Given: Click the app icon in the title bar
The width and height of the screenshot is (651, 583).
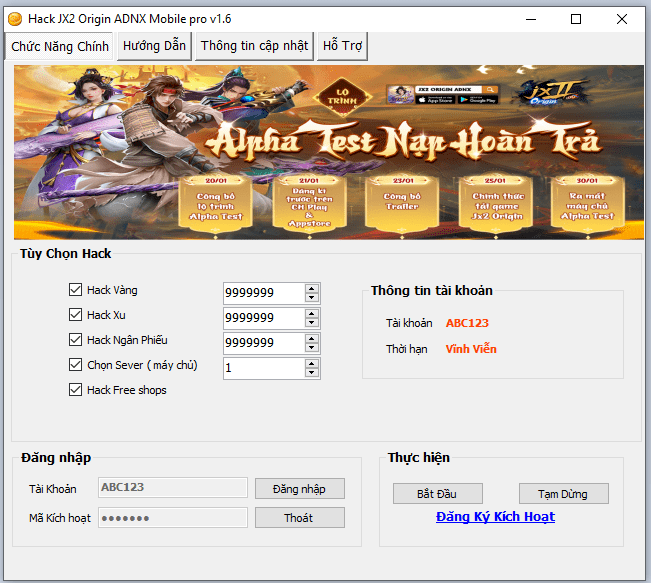Looking at the screenshot, I should click(x=14, y=18).
